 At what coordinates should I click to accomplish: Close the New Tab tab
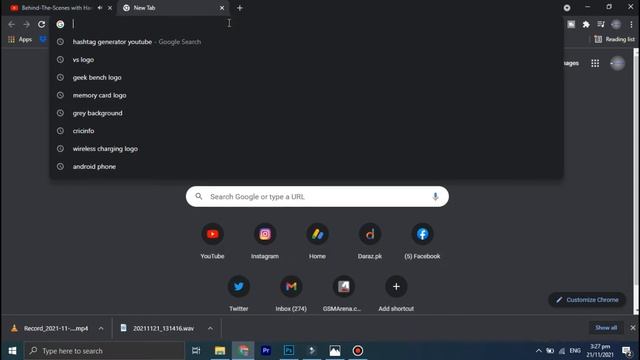click(x=222, y=8)
